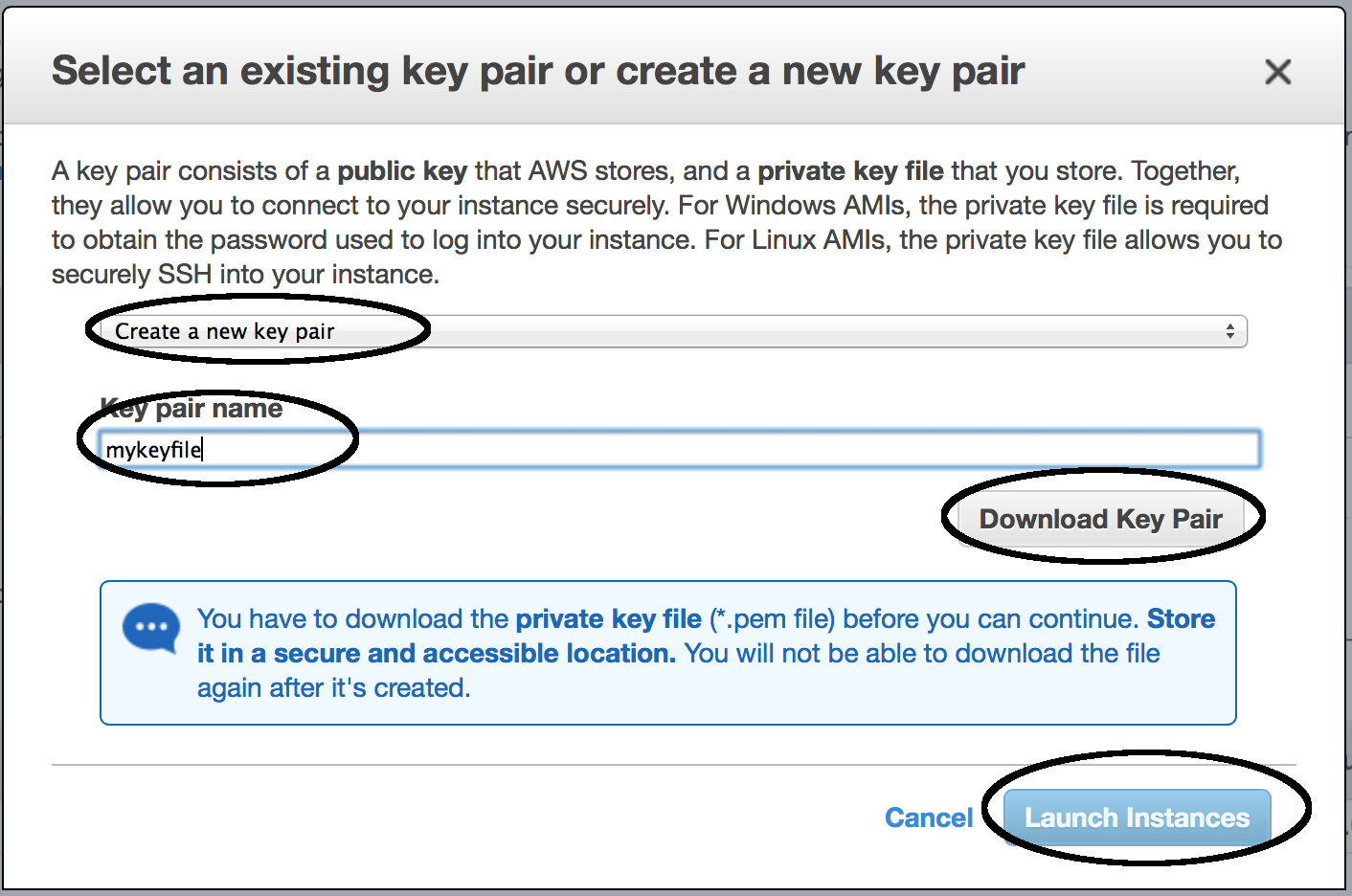Click "again after it's created." in the notice
The height and width of the screenshot is (896, 1352).
(x=333, y=688)
